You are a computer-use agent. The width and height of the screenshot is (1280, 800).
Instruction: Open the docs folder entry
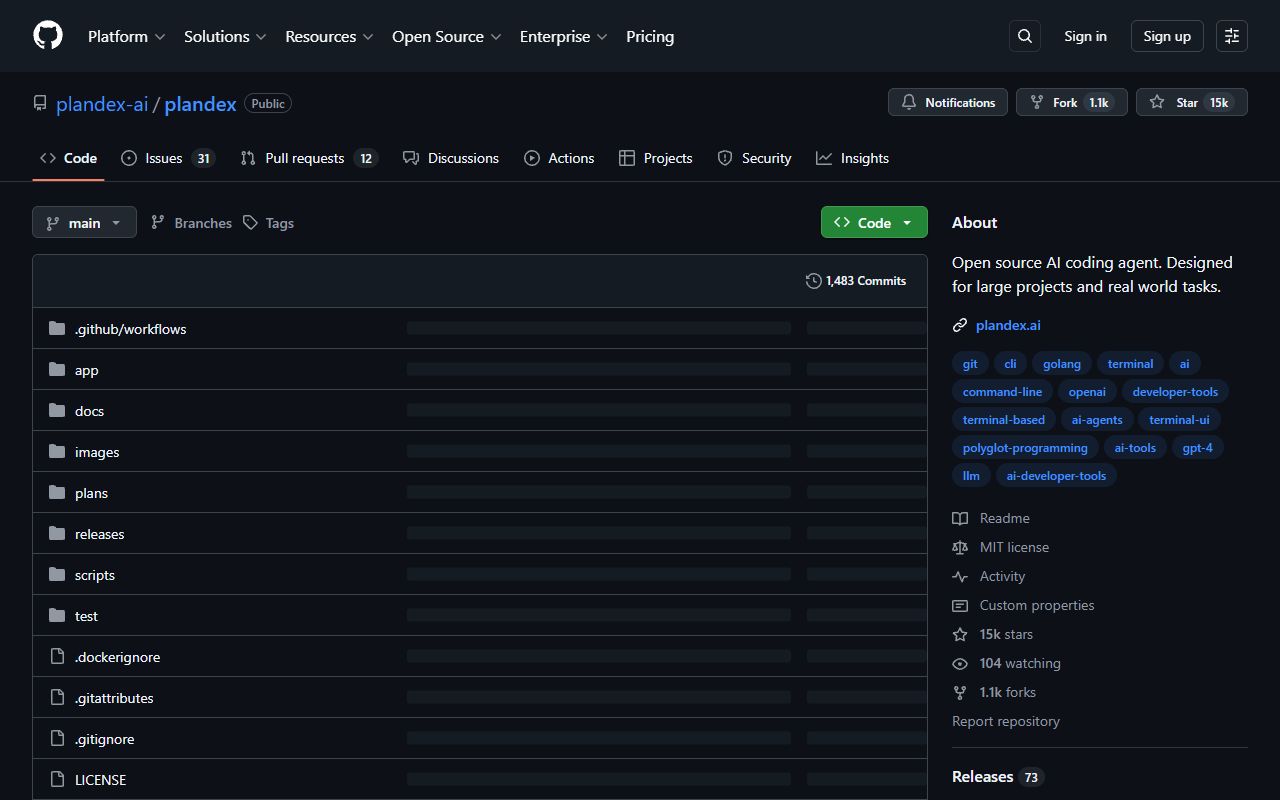[x=89, y=410]
